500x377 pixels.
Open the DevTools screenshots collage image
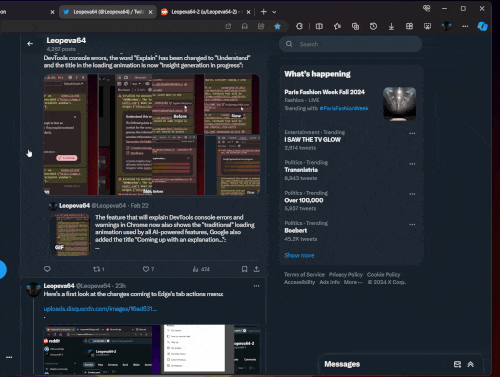coord(152,135)
